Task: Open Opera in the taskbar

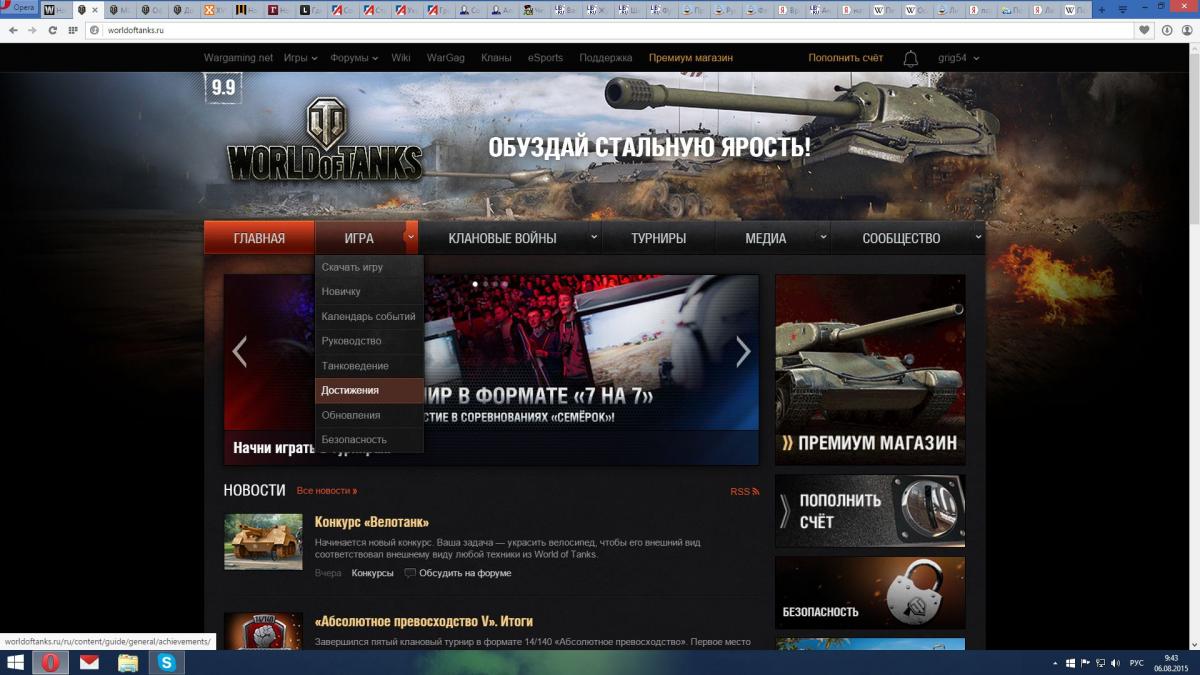Action: click(51, 663)
